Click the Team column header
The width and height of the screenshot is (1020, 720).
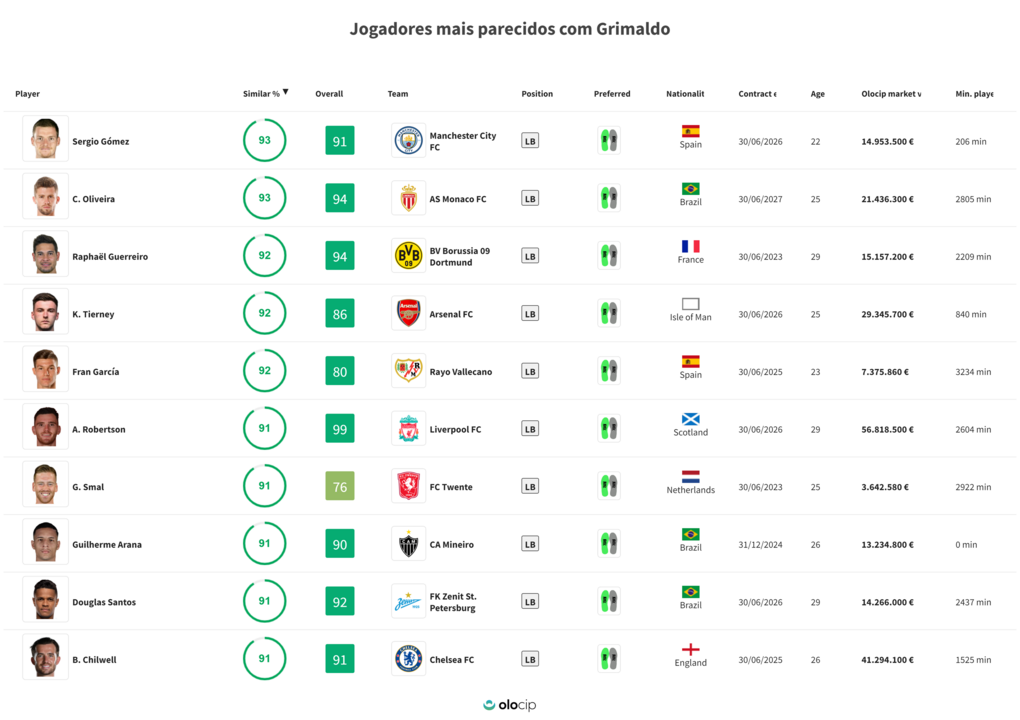398,94
